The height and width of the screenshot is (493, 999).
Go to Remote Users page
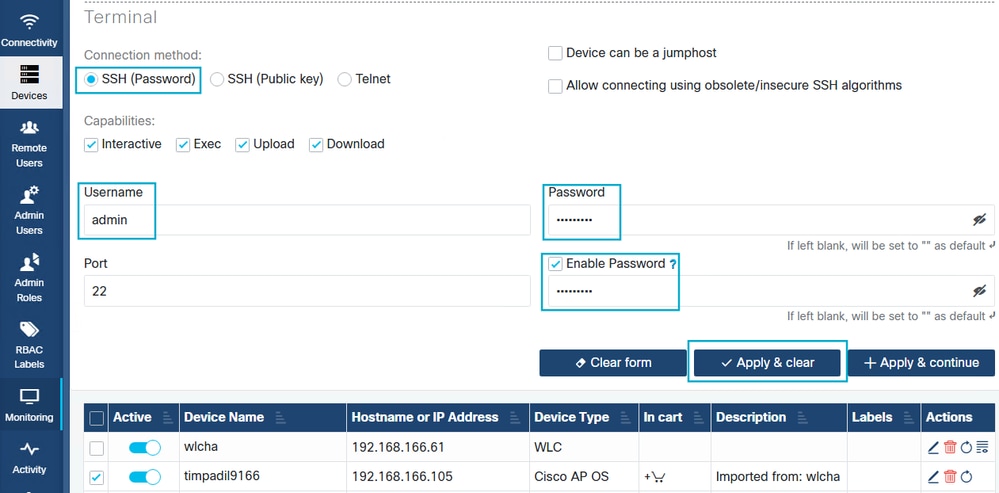click(29, 141)
